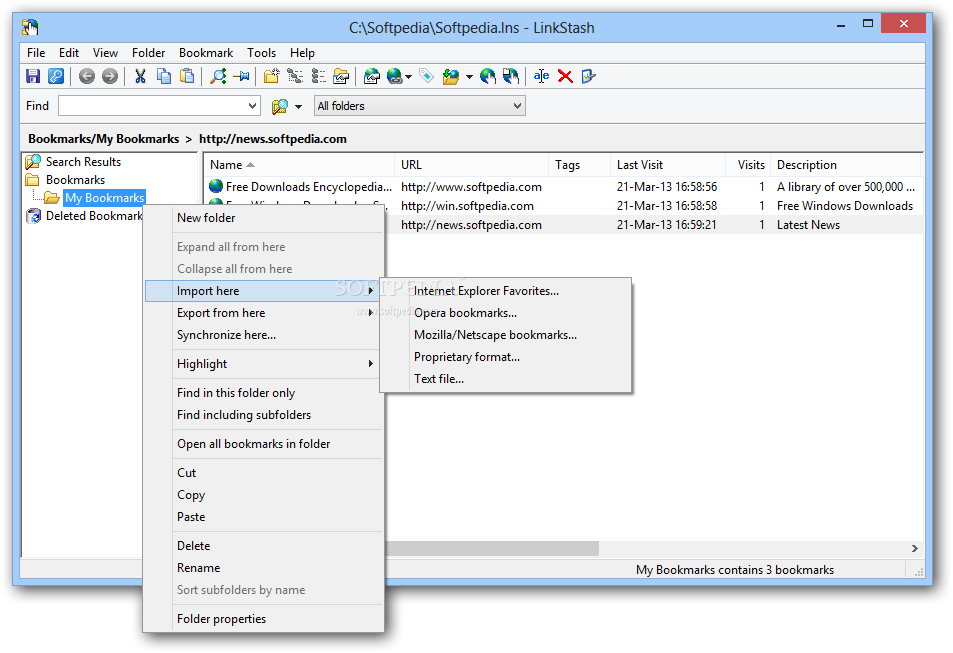Choose Delete in the context menu
The image size is (953, 653).
click(x=264, y=545)
